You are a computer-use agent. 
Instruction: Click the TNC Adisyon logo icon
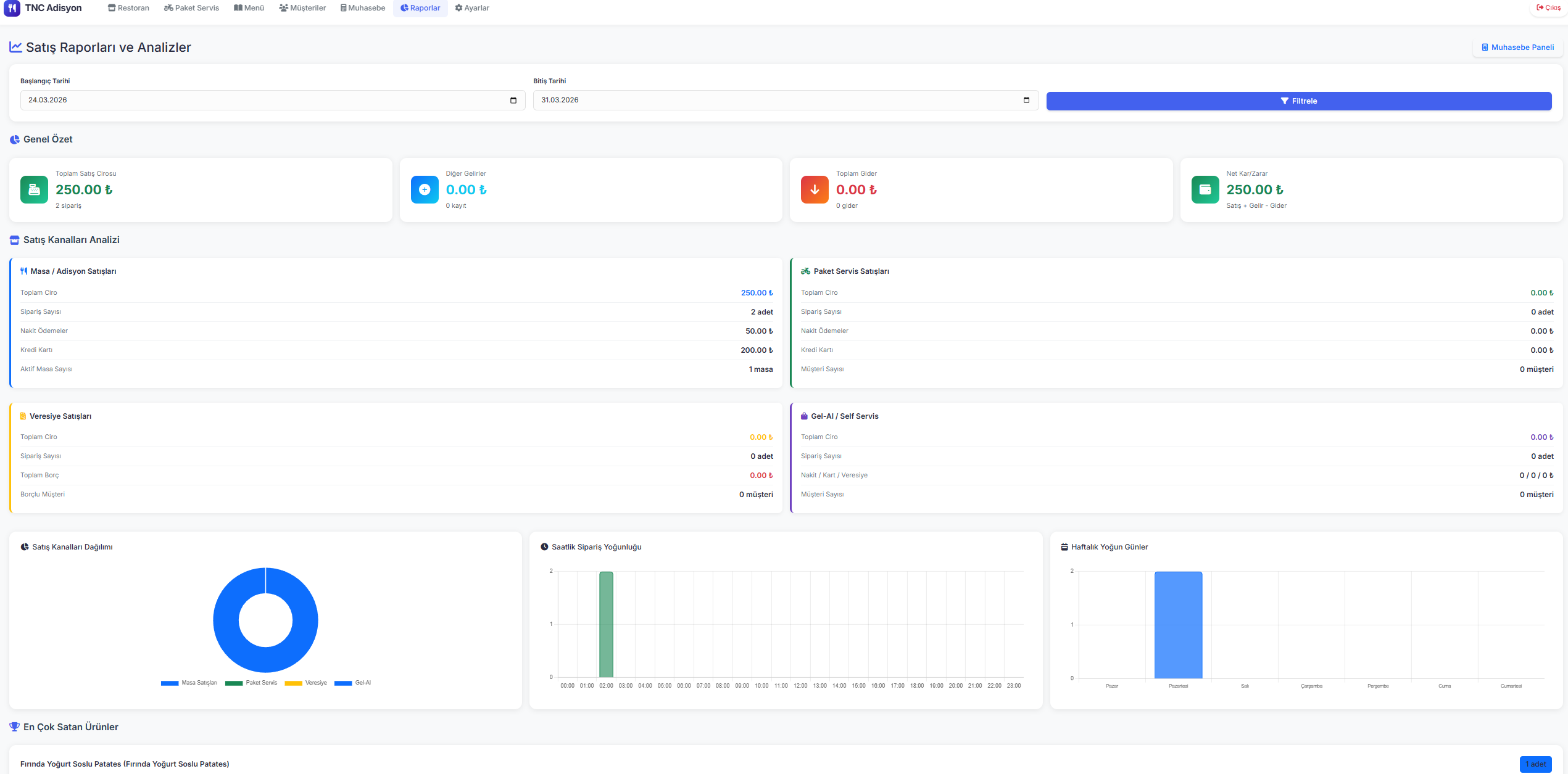point(12,8)
